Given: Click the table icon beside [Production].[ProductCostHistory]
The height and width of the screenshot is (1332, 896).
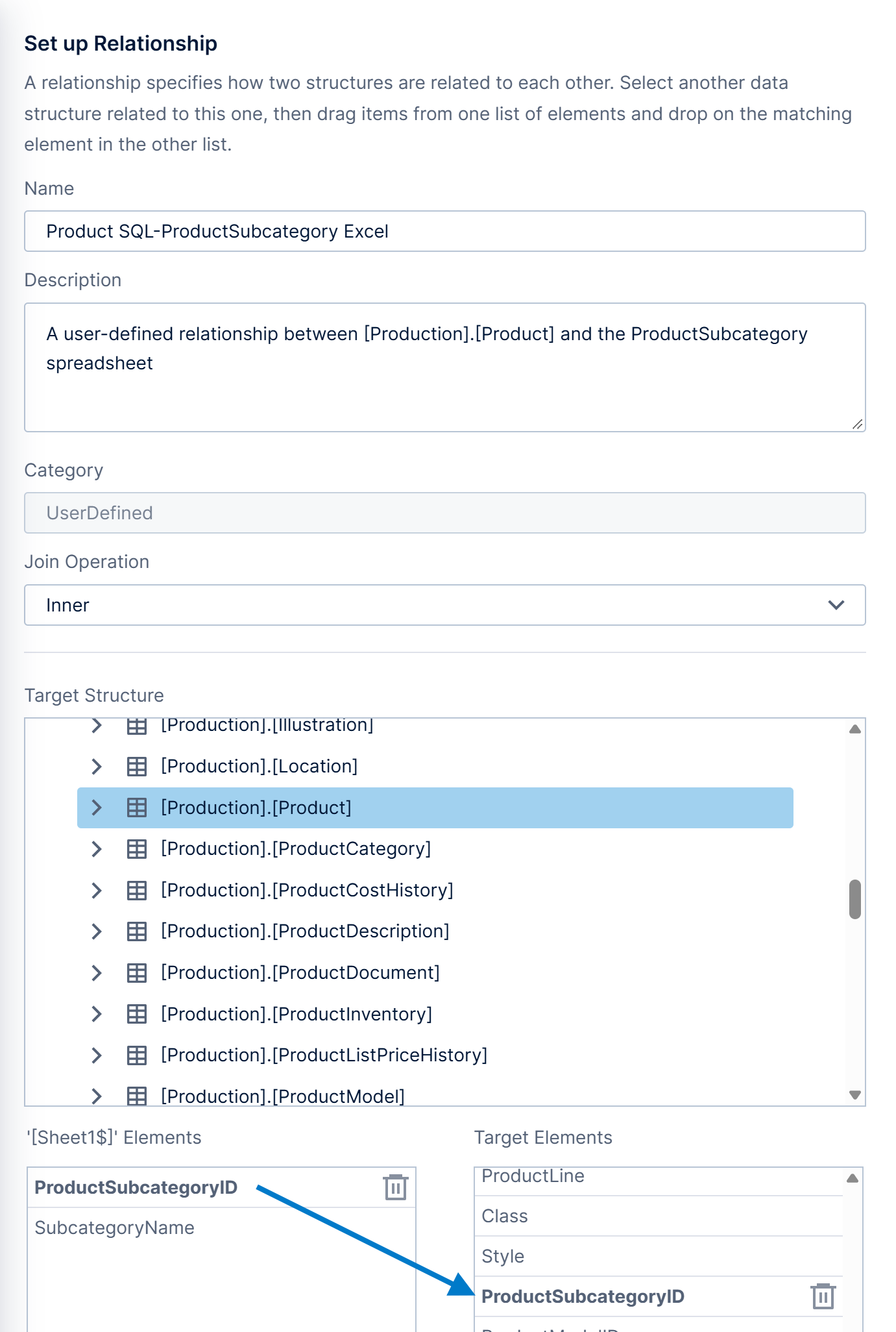Looking at the screenshot, I should (136, 891).
